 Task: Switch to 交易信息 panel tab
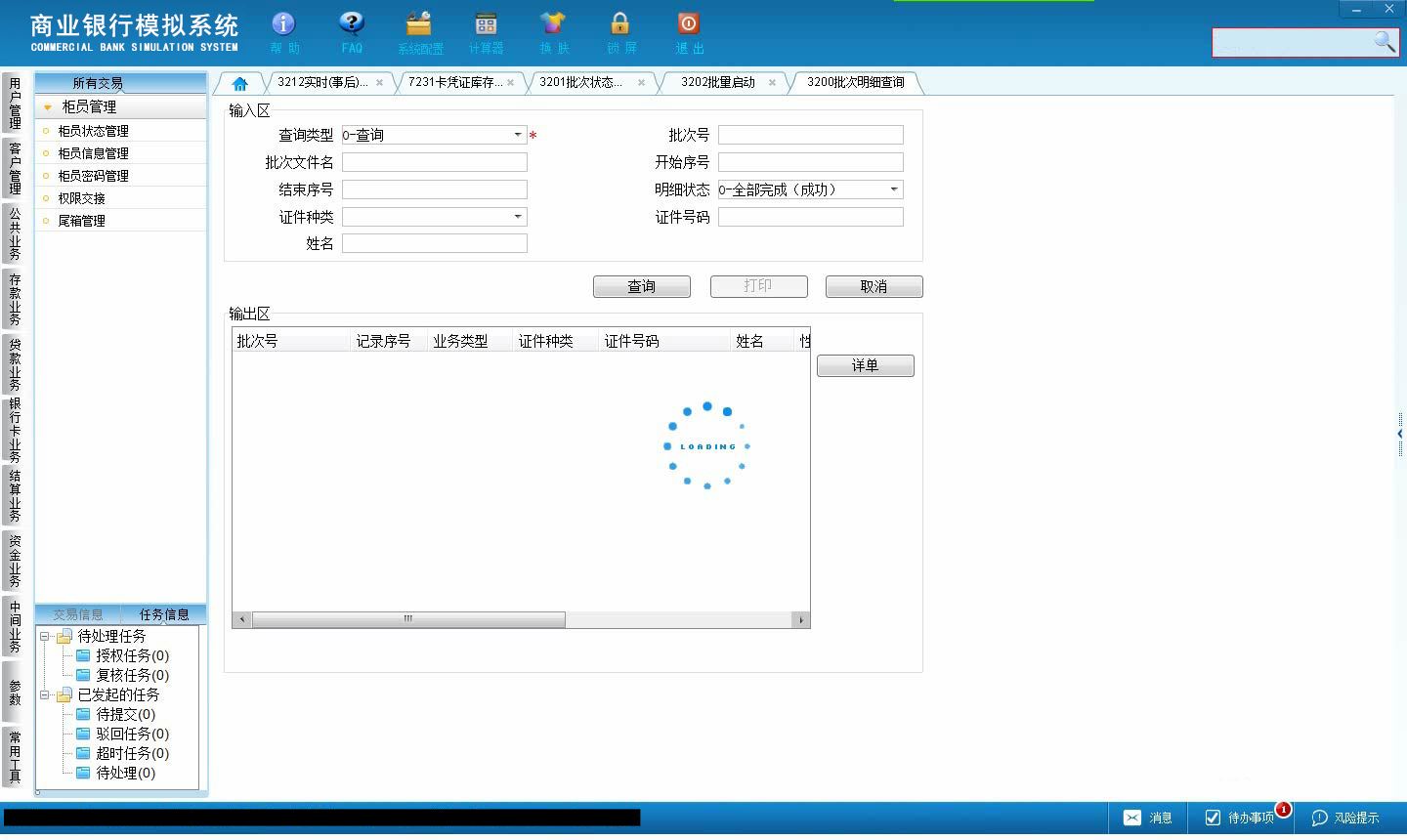click(x=78, y=614)
